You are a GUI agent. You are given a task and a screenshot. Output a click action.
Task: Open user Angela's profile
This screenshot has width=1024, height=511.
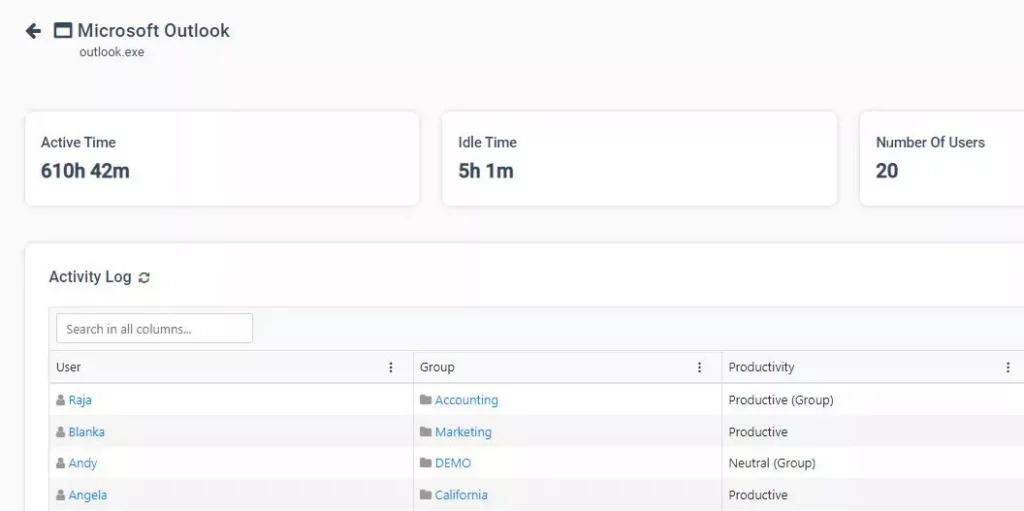click(88, 495)
